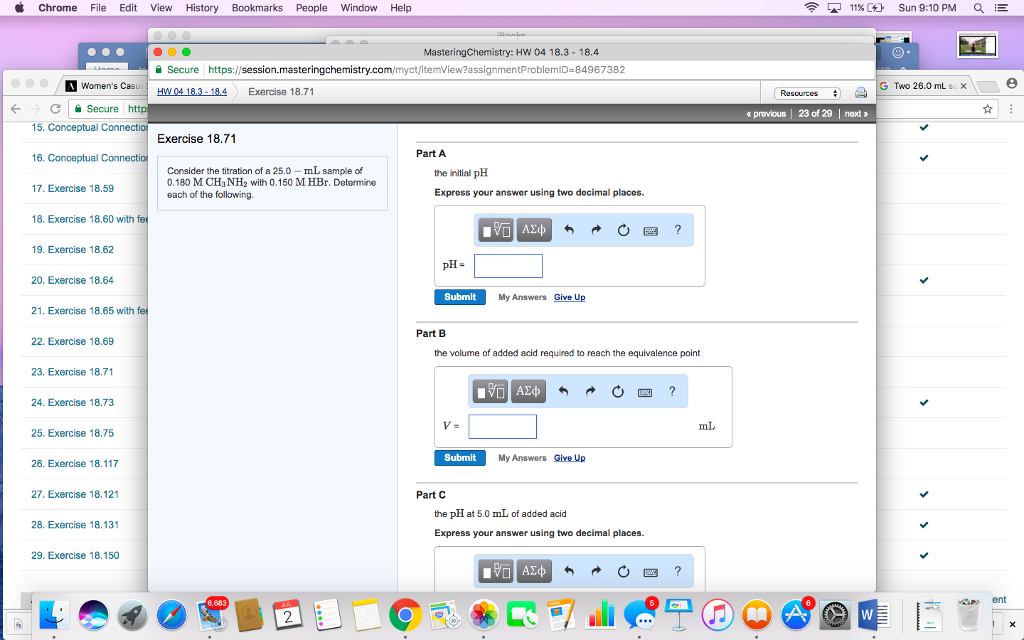This screenshot has width=1024, height=640.
Task: Reload page in background Chrome window
Action: [x=56, y=109]
